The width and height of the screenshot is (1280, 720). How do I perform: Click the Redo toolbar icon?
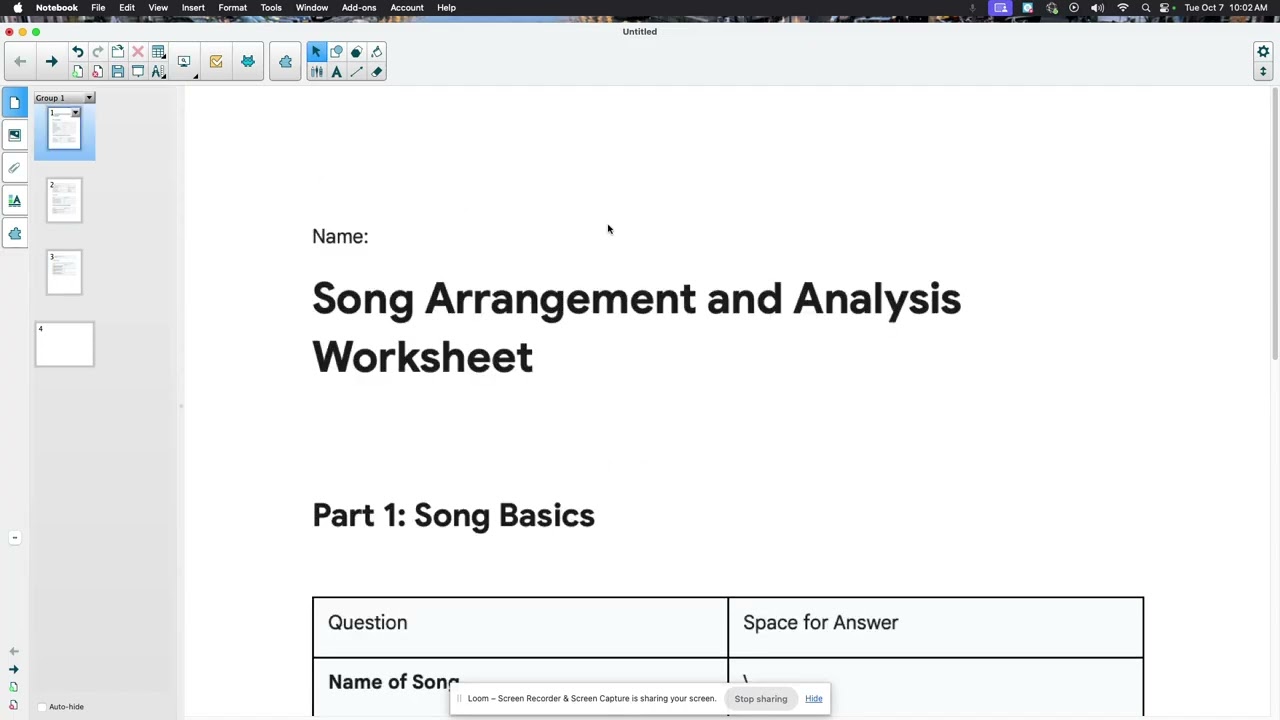(97, 52)
